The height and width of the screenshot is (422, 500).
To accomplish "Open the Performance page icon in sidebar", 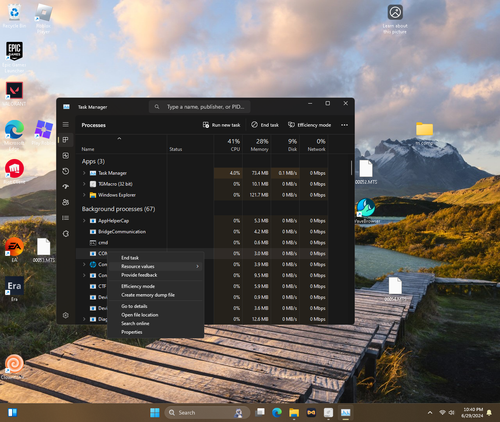I will pos(66,156).
